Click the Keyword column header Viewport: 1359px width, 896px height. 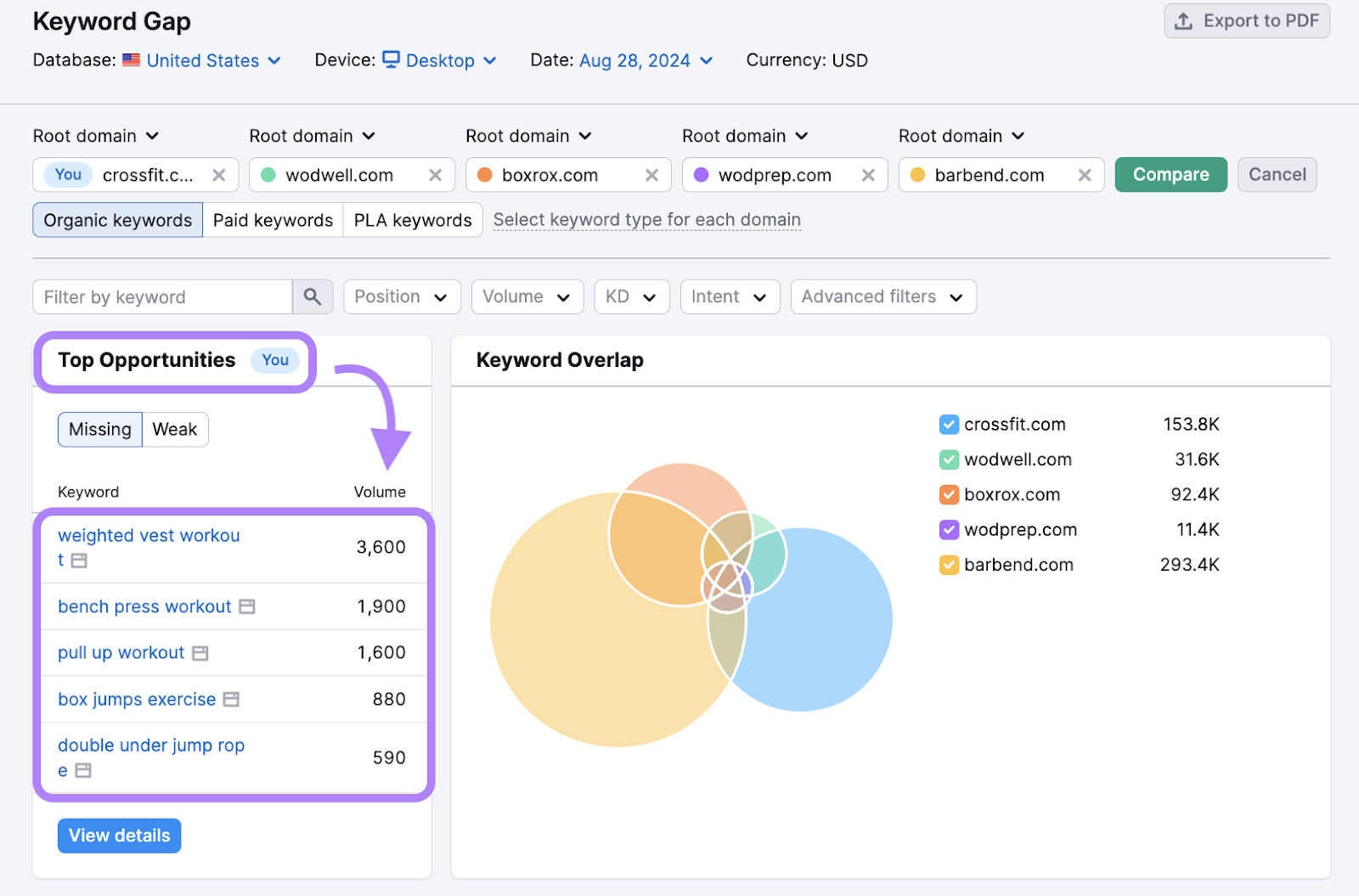(x=88, y=493)
